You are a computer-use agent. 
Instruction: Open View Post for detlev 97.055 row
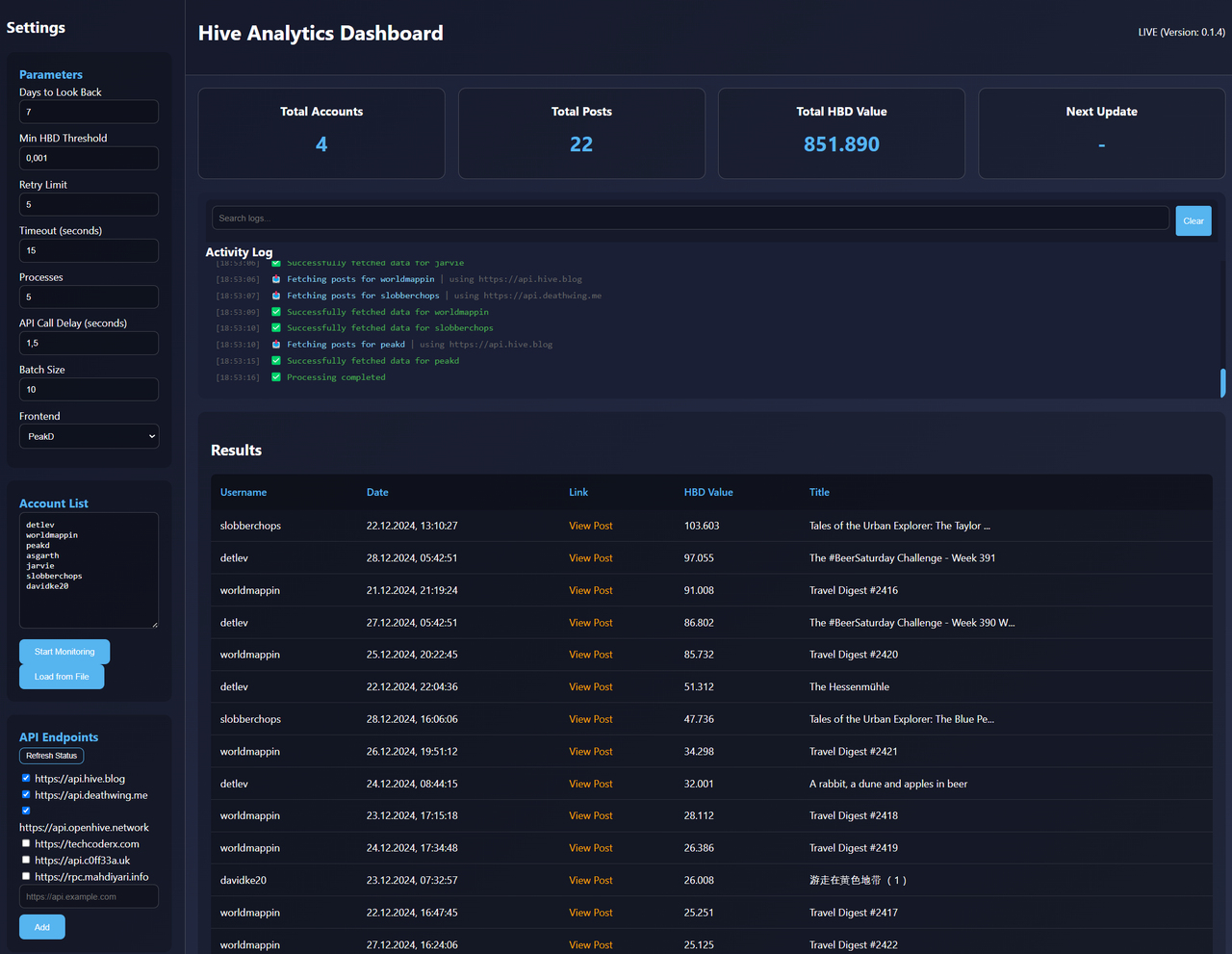590,558
